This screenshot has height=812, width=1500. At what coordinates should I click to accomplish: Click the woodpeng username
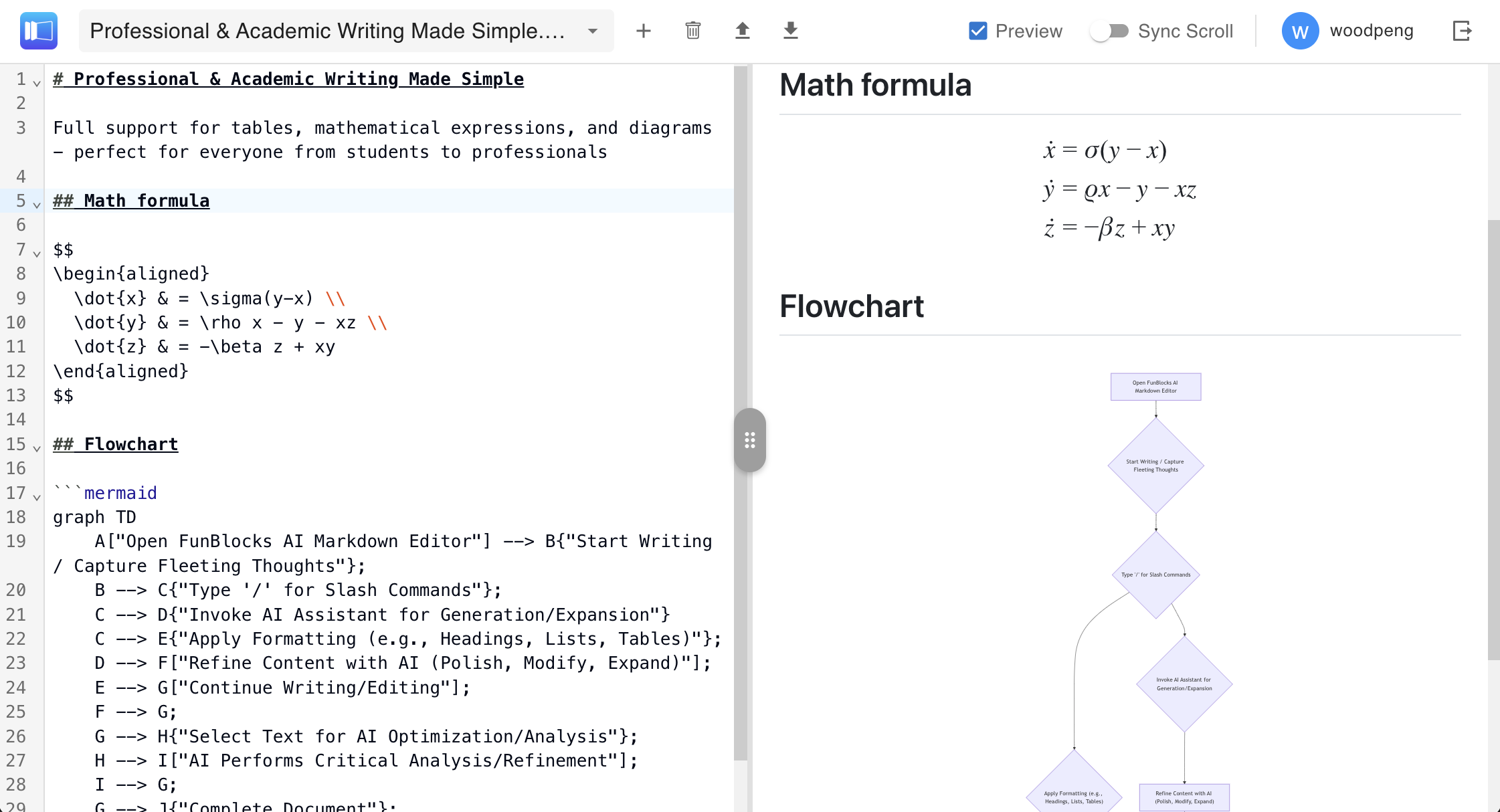(x=1371, y=31)
